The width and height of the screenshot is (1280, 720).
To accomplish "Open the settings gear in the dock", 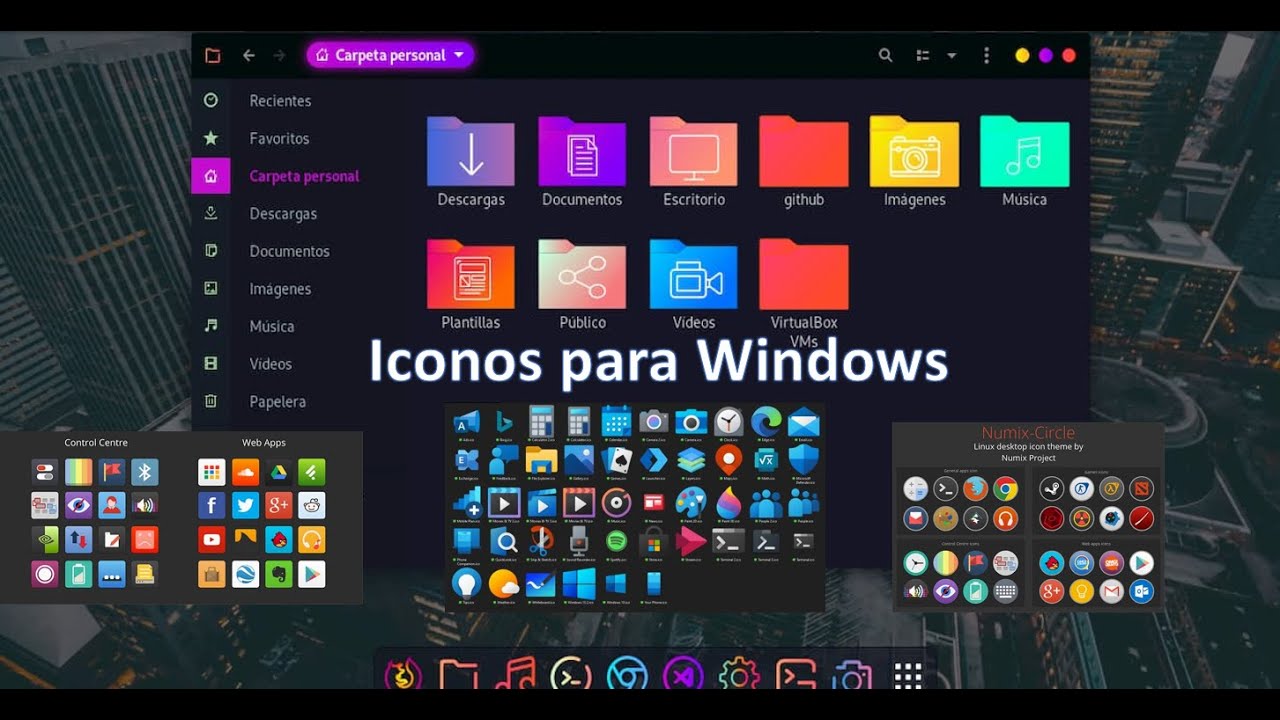I will tap(740, 675).
